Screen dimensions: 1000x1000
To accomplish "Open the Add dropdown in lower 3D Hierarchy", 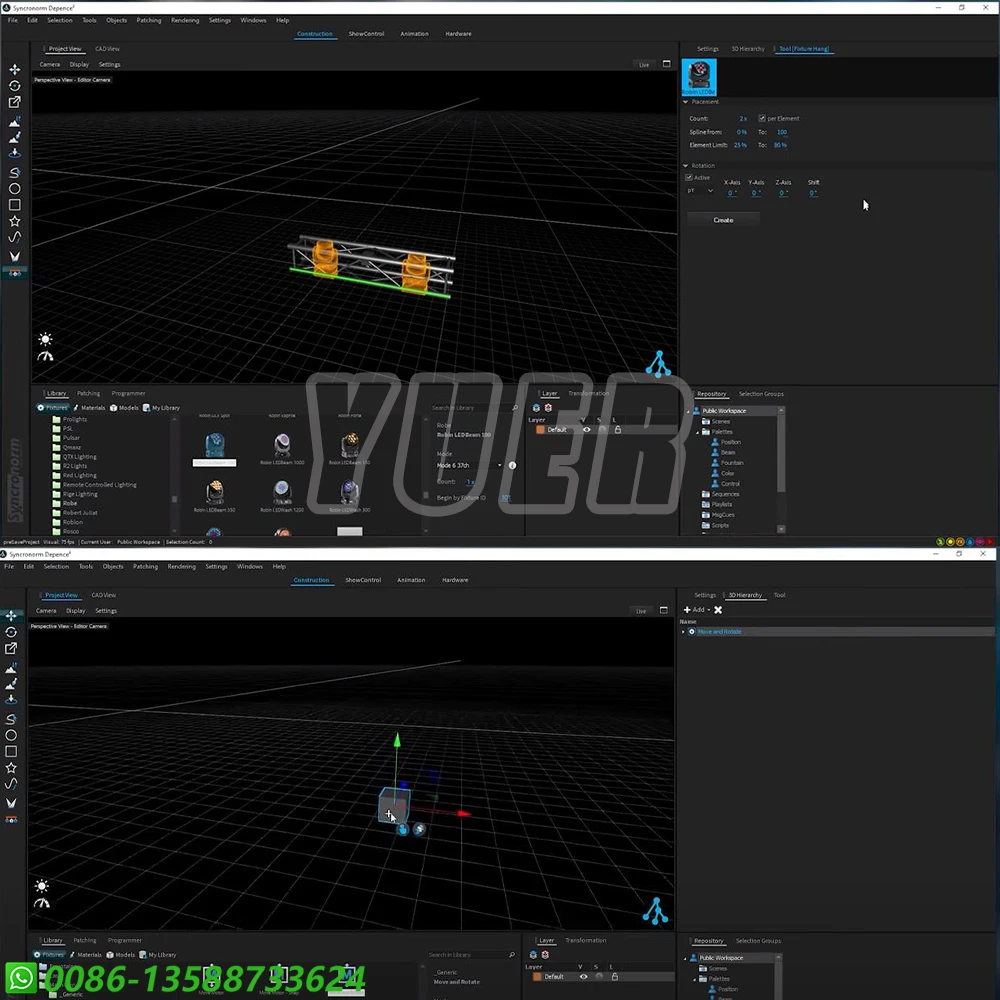I will pos(696,610).
